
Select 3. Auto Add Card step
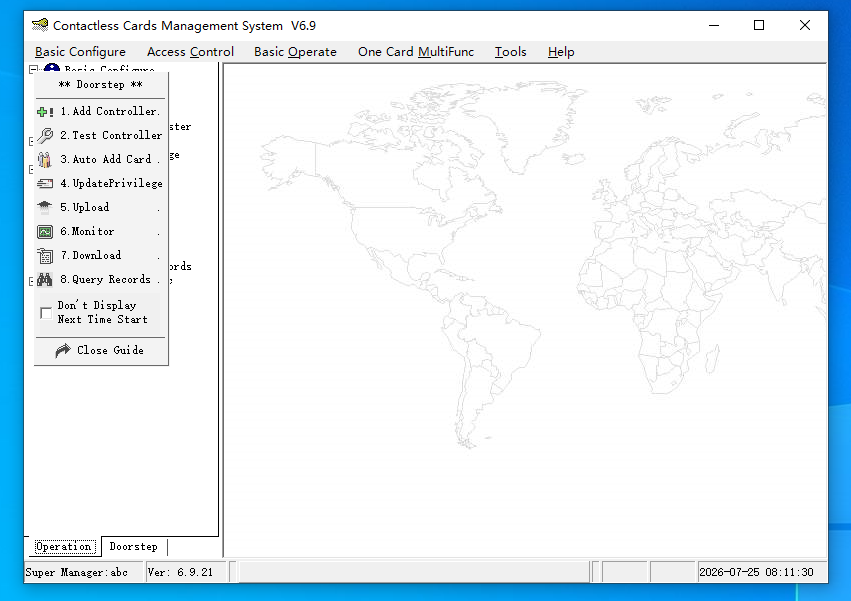point(101,160)
